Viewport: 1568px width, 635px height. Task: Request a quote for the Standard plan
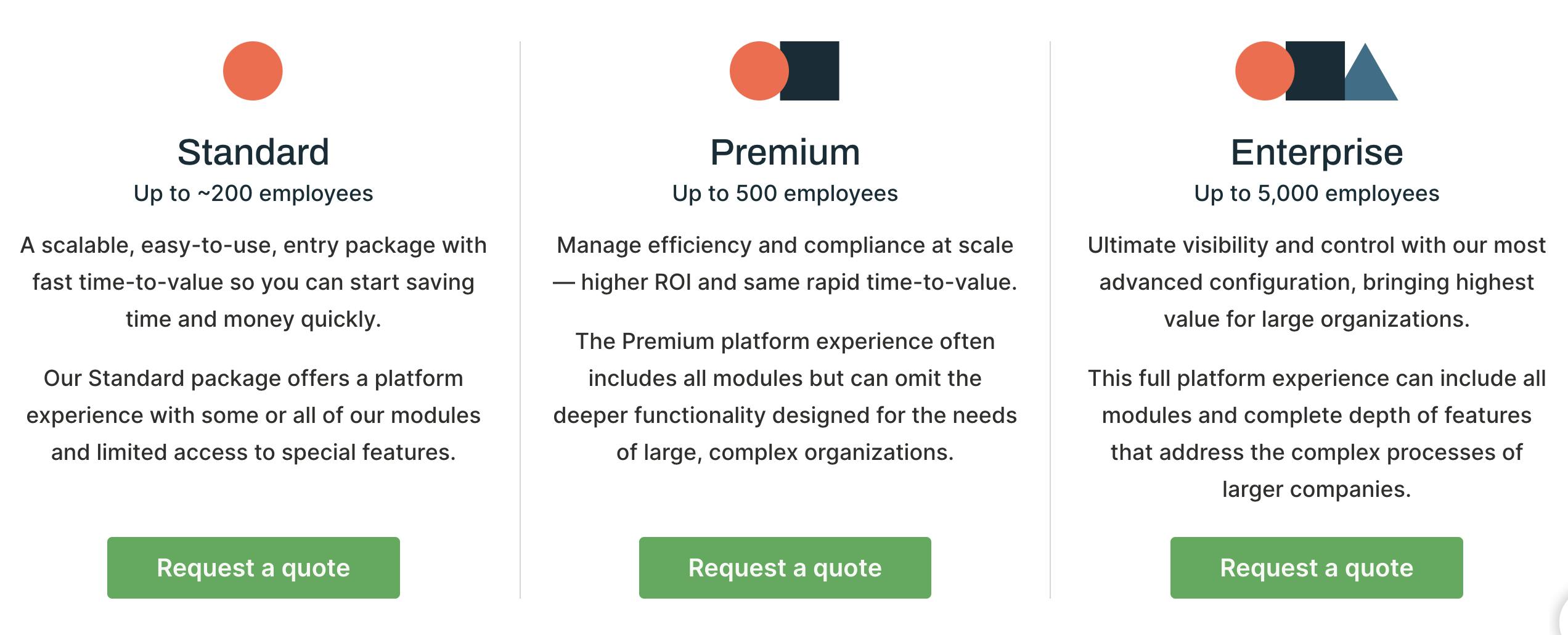pos(253,567)
